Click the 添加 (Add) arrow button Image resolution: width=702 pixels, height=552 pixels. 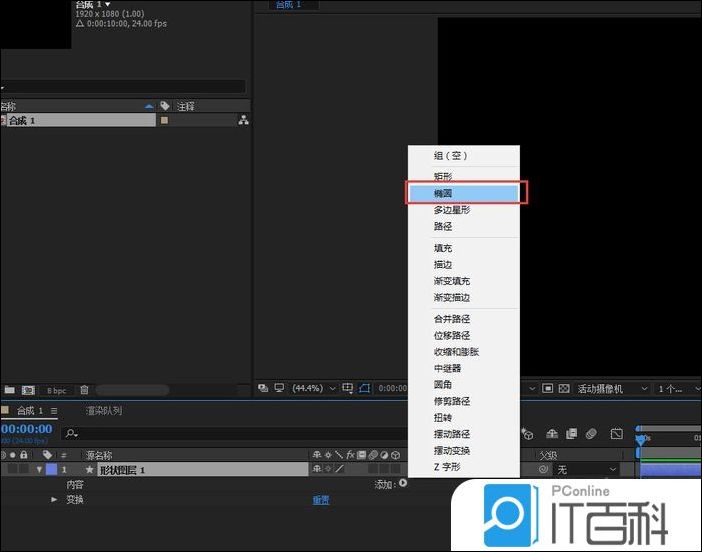coord(402,484)
